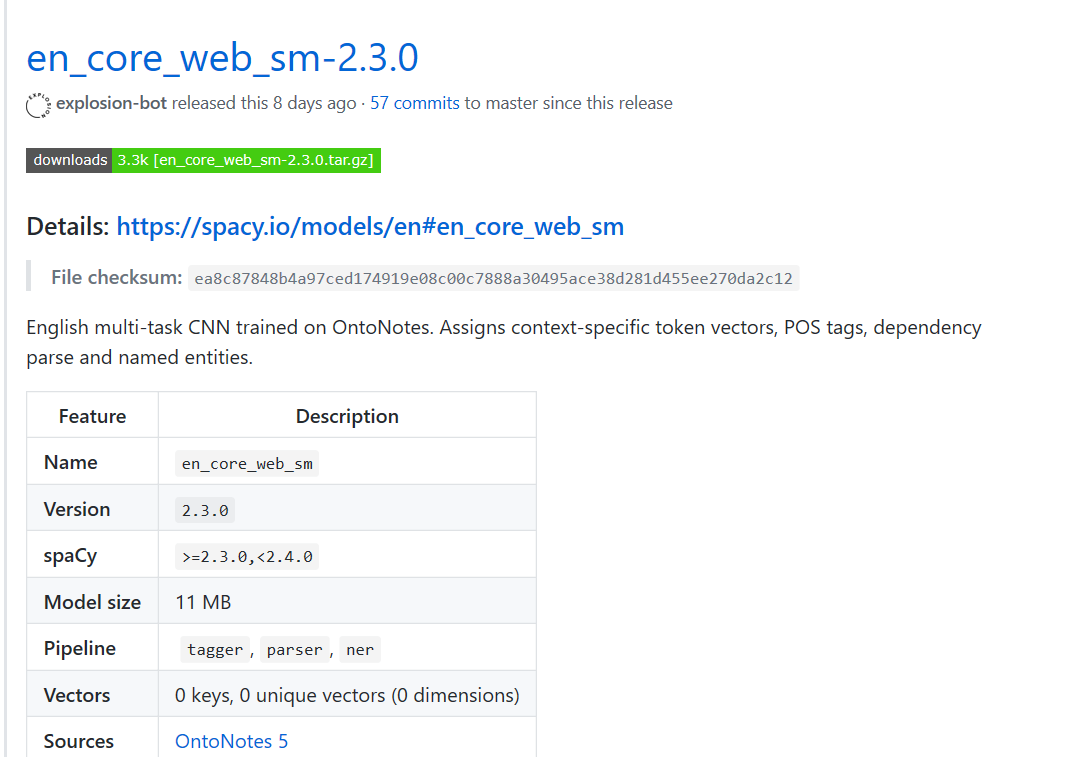Open the en_core_web_sm-2.3.0 release title link
Image resolution: width=1066 pixels, height=757 pixels.
(222, 58)
